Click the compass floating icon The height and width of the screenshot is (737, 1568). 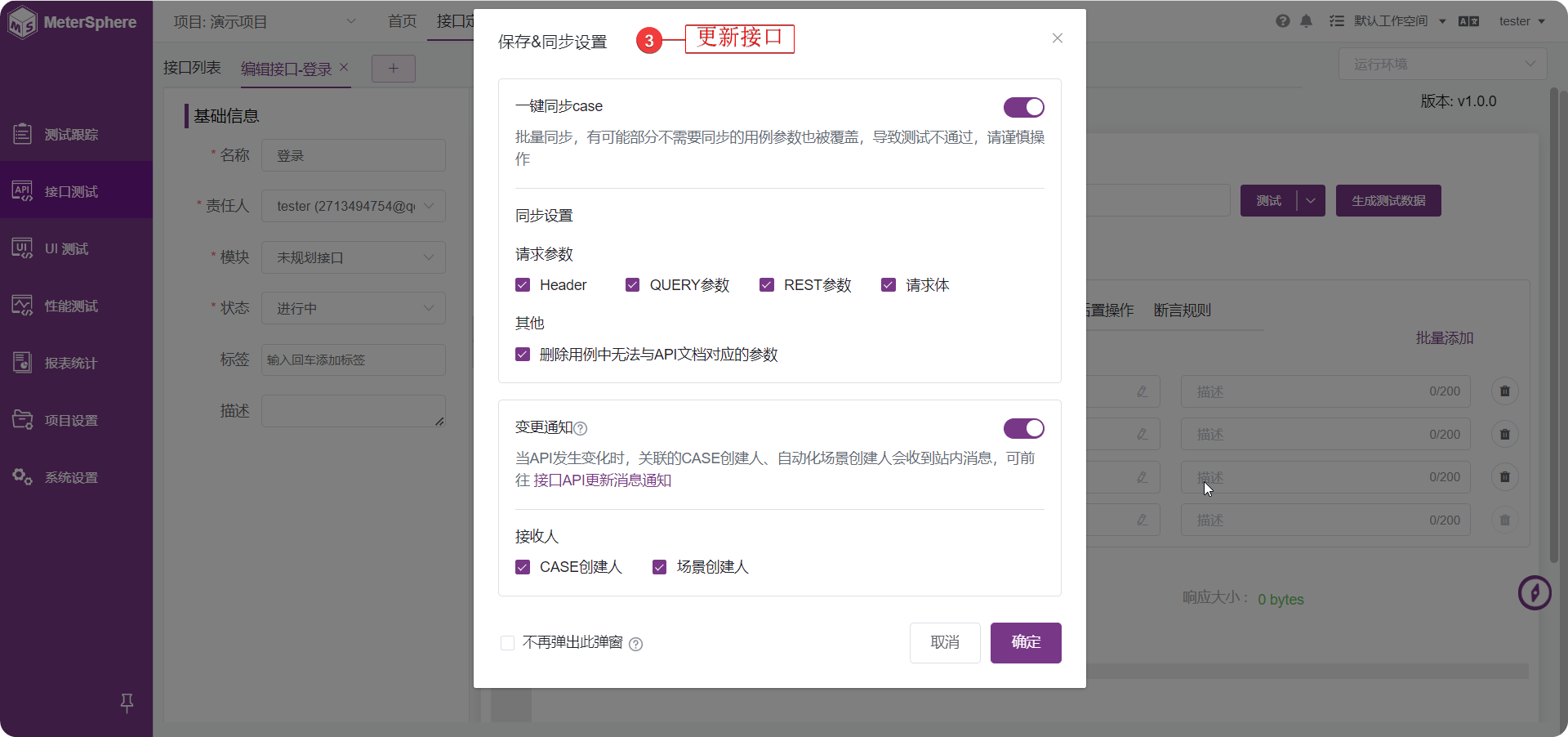(x=1535, y=593)
